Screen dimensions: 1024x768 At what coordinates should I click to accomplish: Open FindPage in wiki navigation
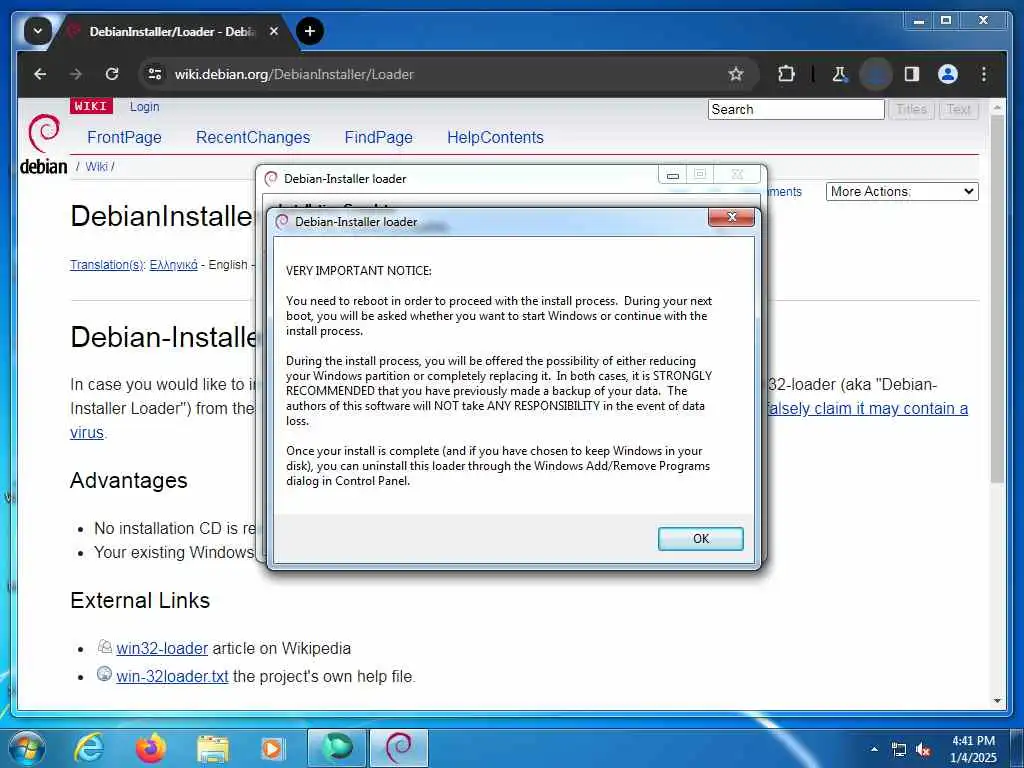[378, 137]
